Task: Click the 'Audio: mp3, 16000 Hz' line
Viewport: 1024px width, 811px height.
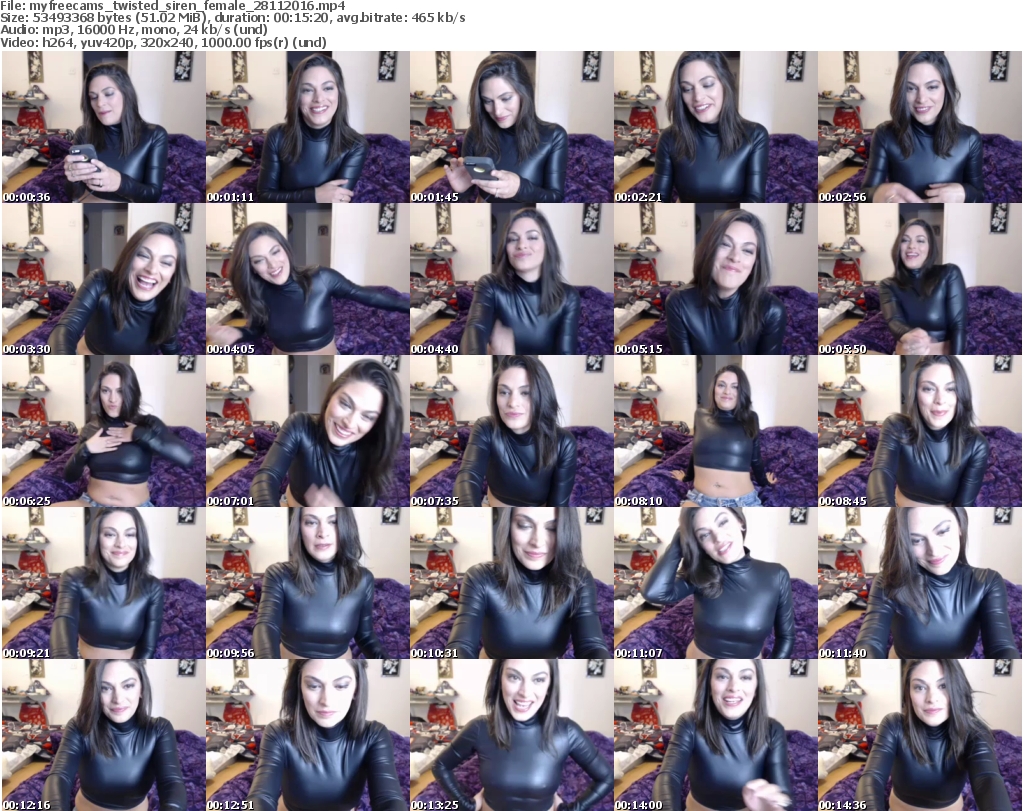Action: 134,30
